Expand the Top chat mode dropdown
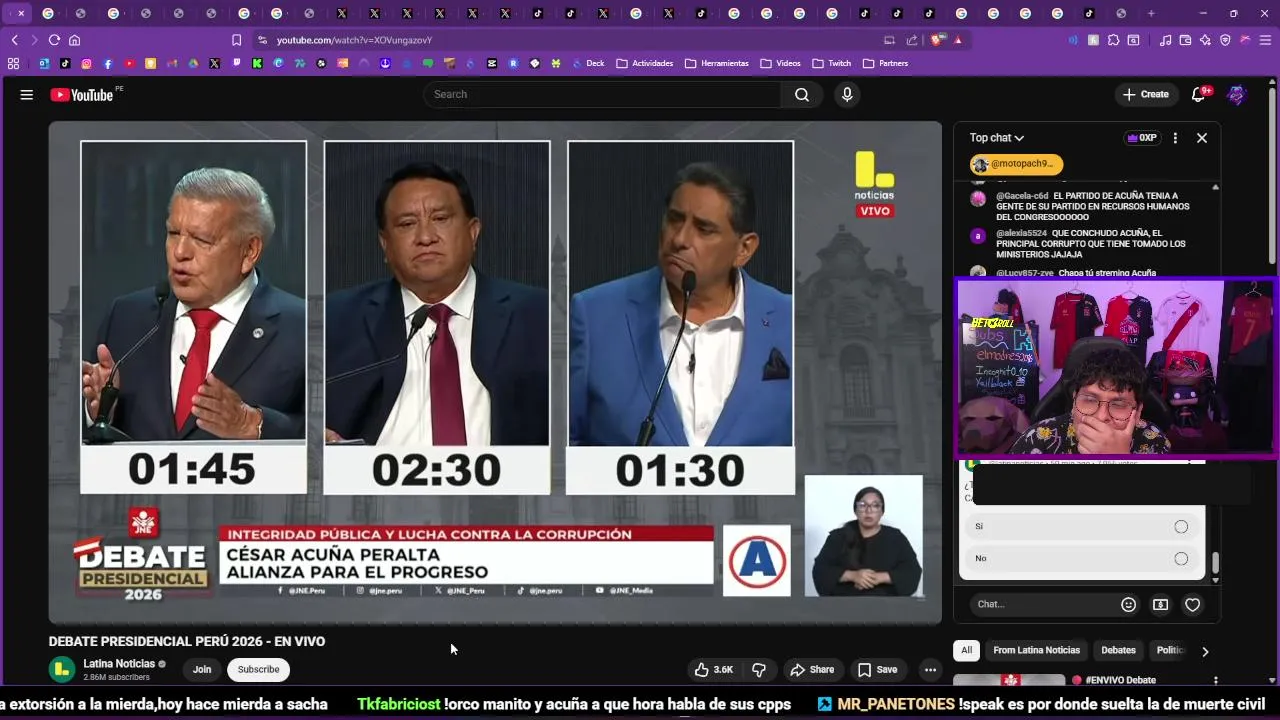This screenshot has width=1280, height=720. [x=997, y=138]
